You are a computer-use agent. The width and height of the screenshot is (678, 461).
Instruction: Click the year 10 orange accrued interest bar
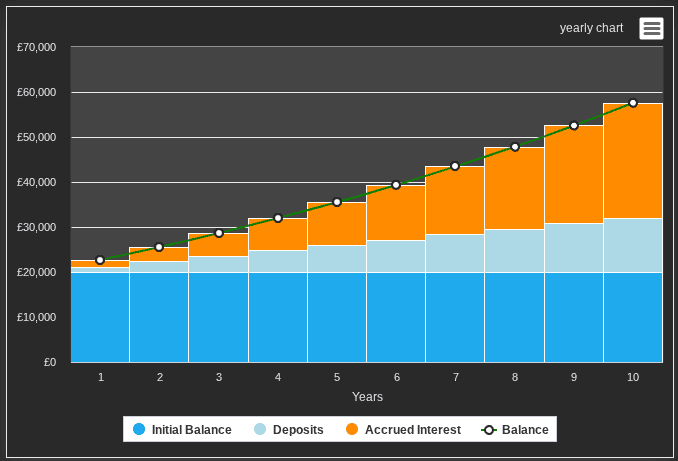coord(633,161)
